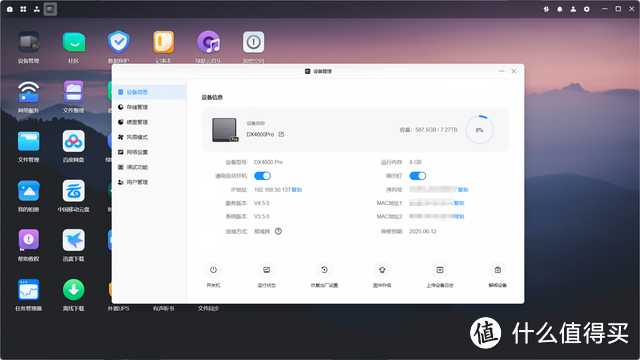This screenshot has height=360, width=640.
Task: Toggle the 指示灯 indicator light switch
Action: pyautogui.click(x=418, y=176)
